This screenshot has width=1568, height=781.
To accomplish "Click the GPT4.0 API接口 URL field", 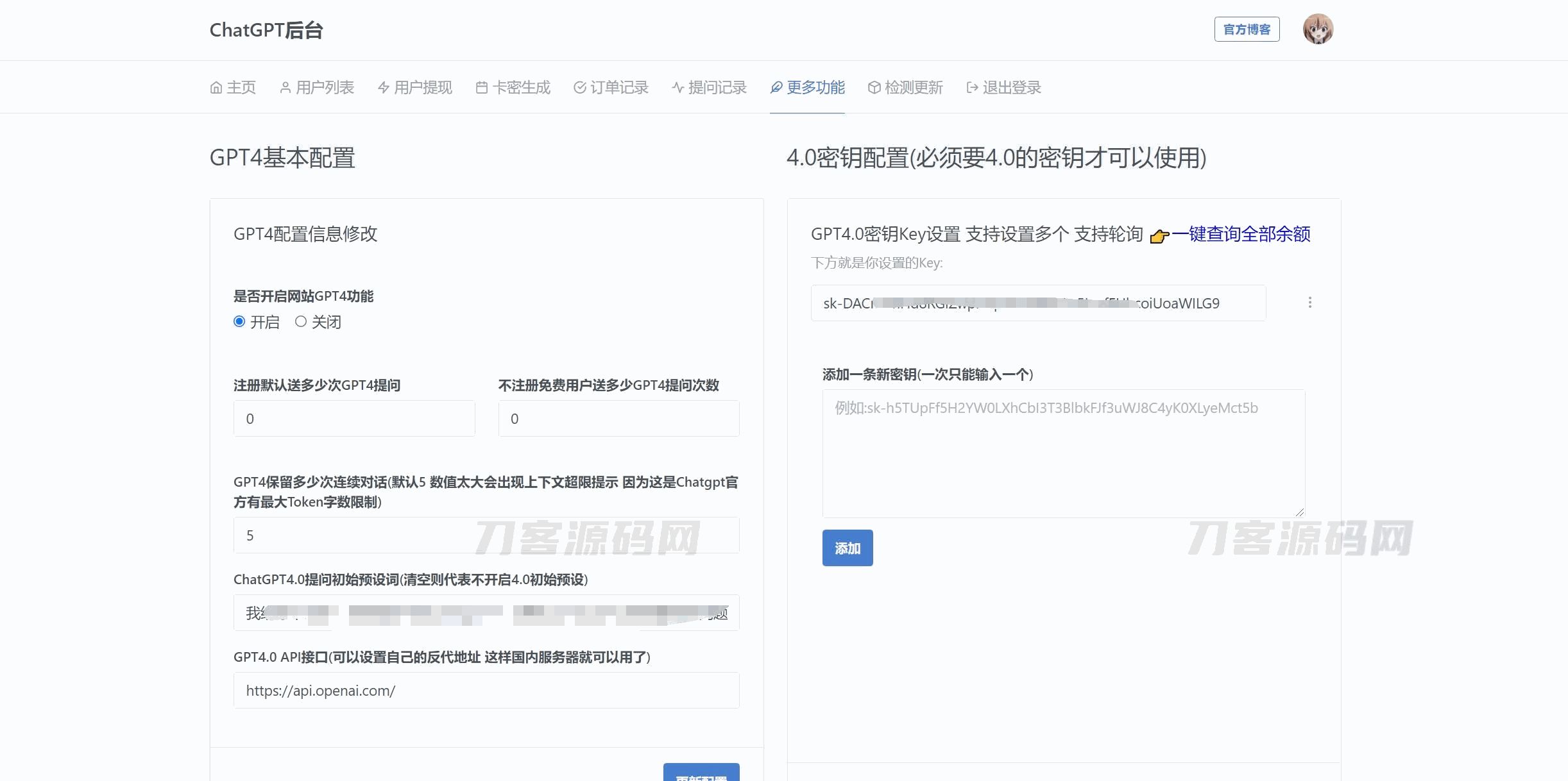I will coord(486,691).
